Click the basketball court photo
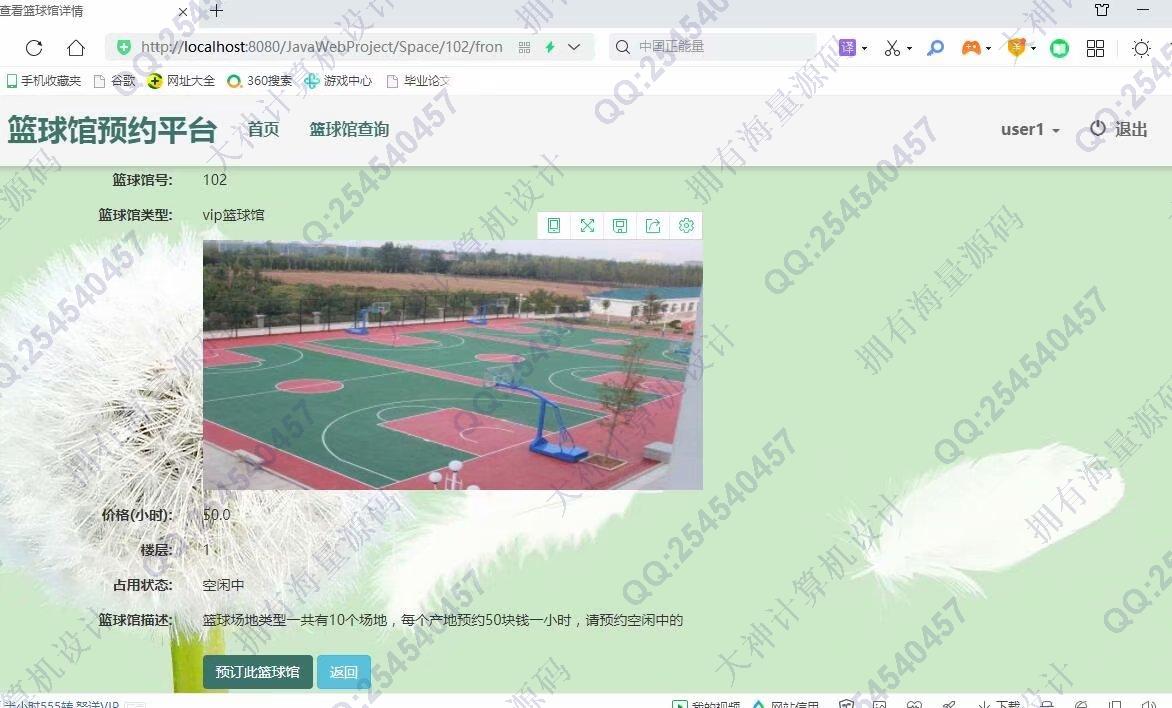Image resolution: width=1172 pixels, height=708 pixels. pyautogui.click(x=452, y=365)
